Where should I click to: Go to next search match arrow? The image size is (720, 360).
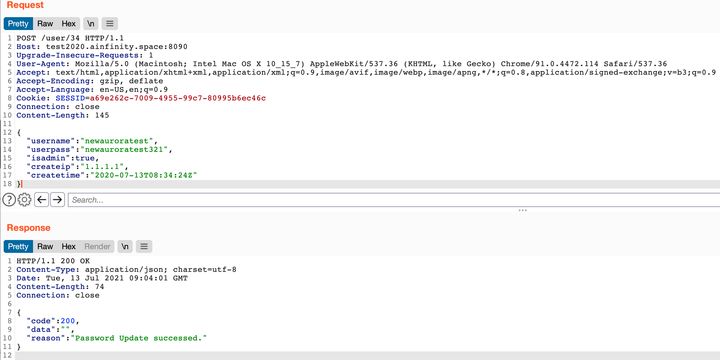click(57, 200)
